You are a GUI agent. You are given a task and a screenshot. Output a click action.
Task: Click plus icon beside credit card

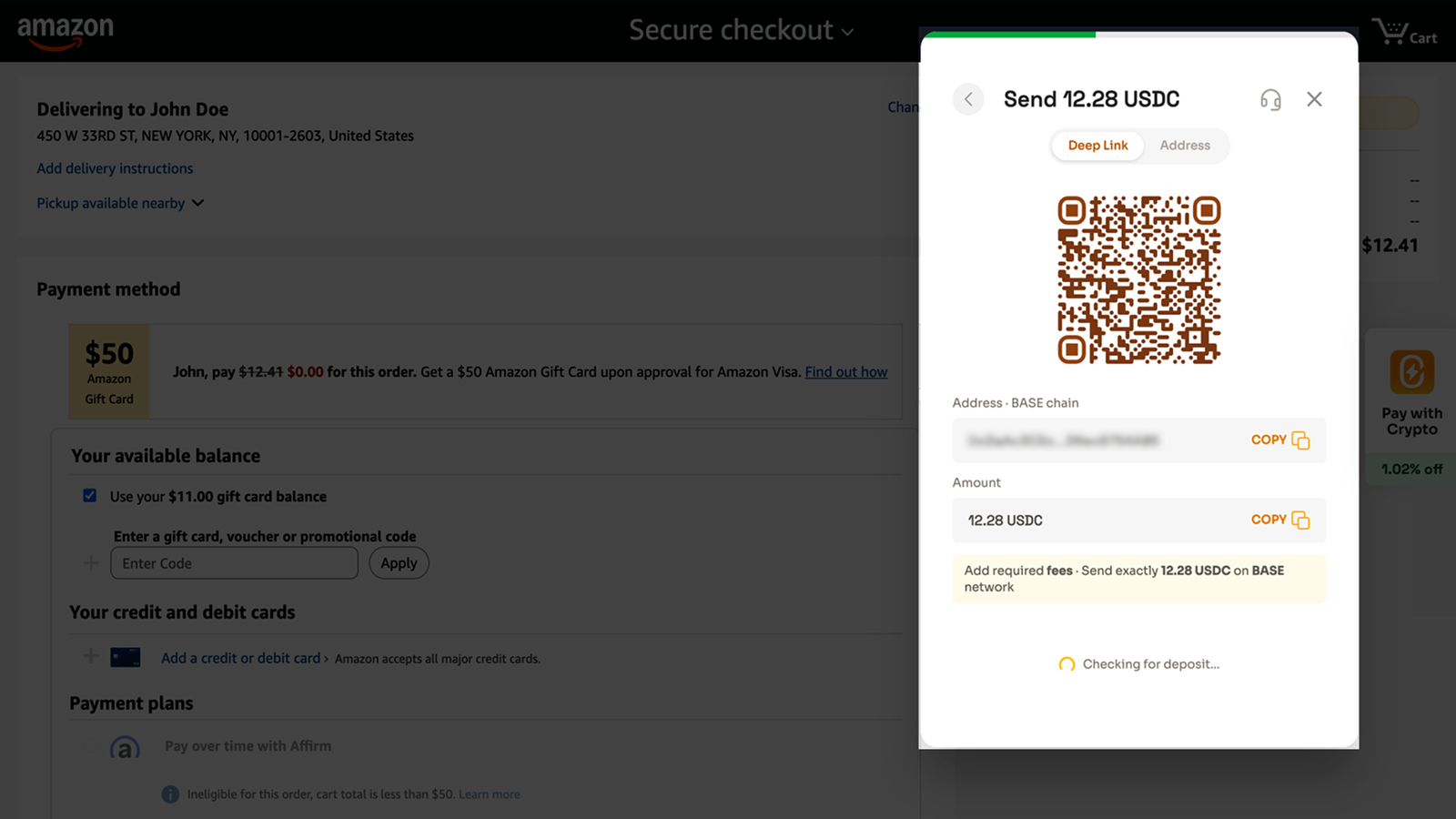pyautogui.click(x=91, y=656)
